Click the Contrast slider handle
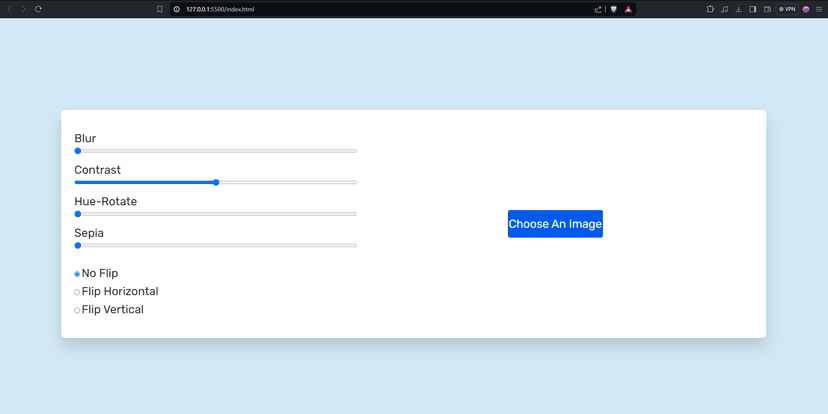 (216, 182)
